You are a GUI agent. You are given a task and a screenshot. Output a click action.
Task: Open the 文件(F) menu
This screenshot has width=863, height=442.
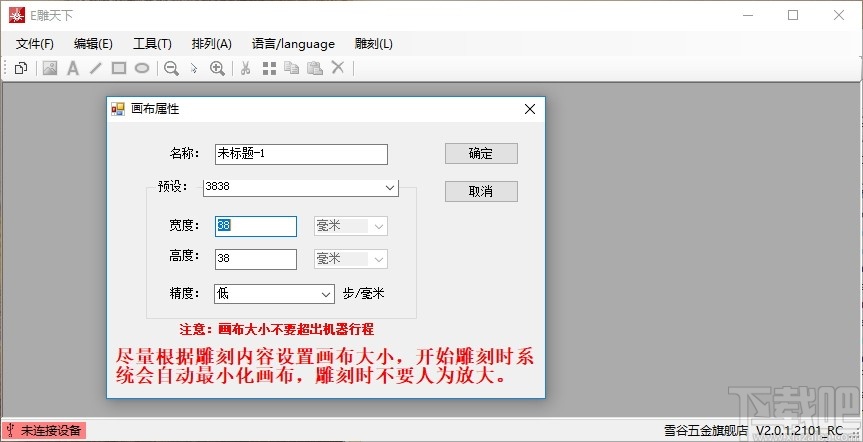point(35,44)
